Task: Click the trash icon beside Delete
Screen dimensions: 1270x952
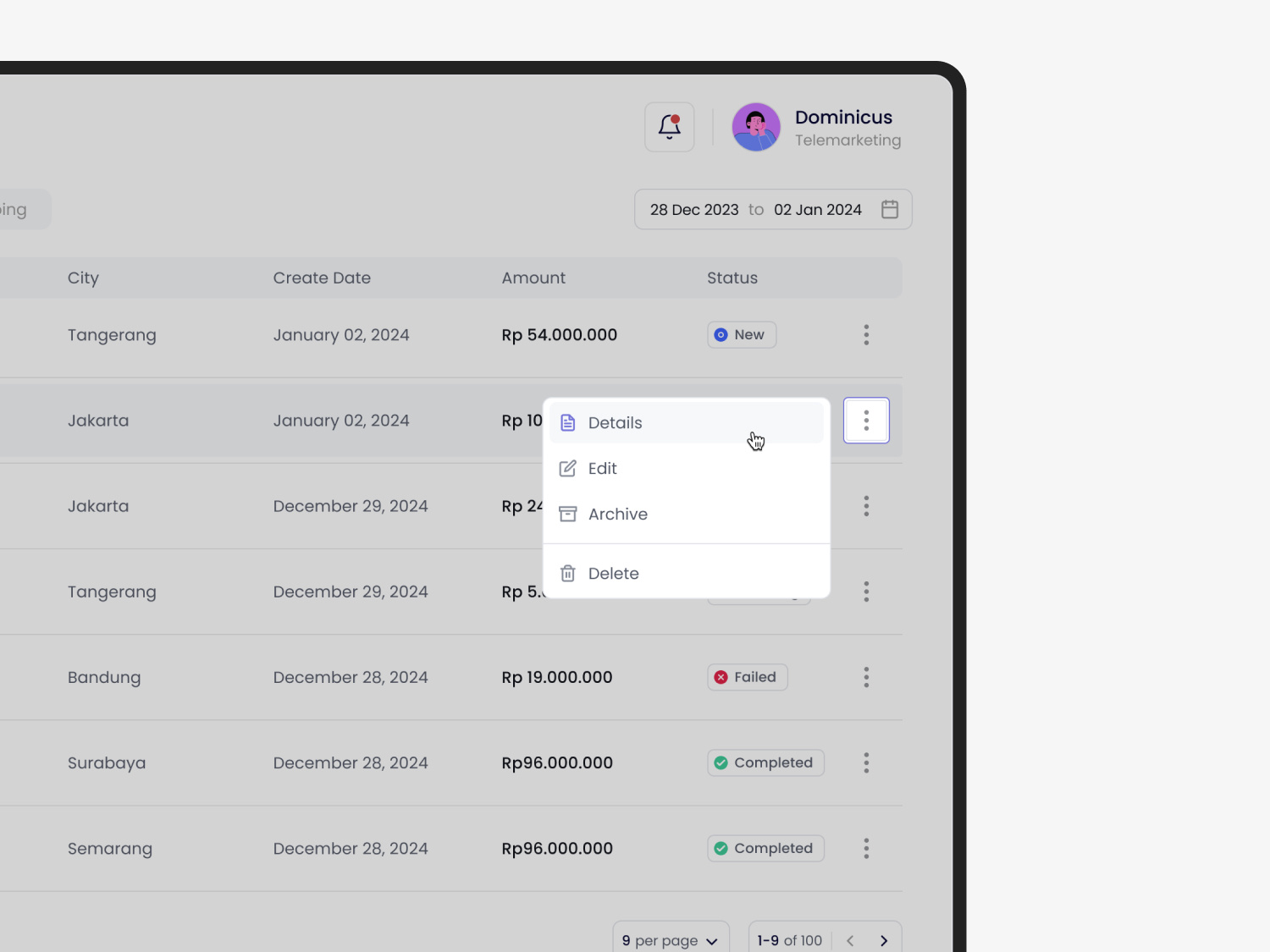Action: (x=567, y=573)
